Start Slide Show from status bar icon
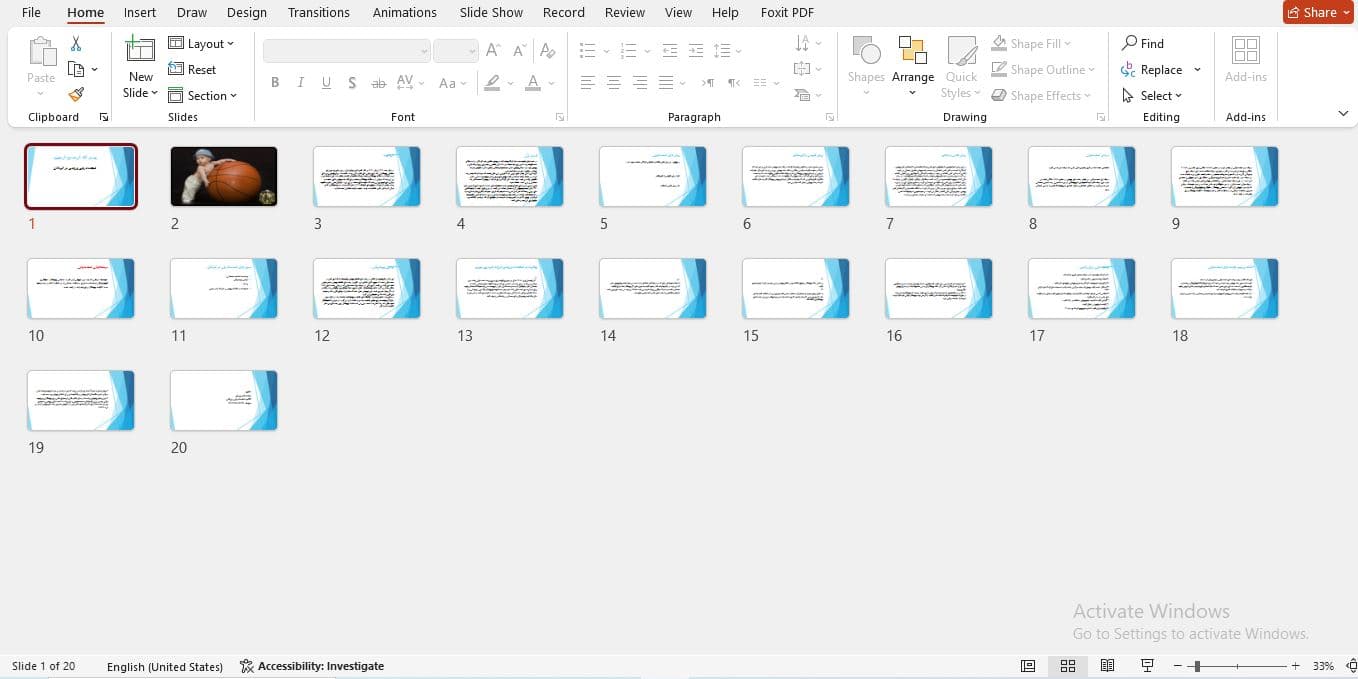The width and height of the screenshot is (1358, 679). click(1147, 666)
